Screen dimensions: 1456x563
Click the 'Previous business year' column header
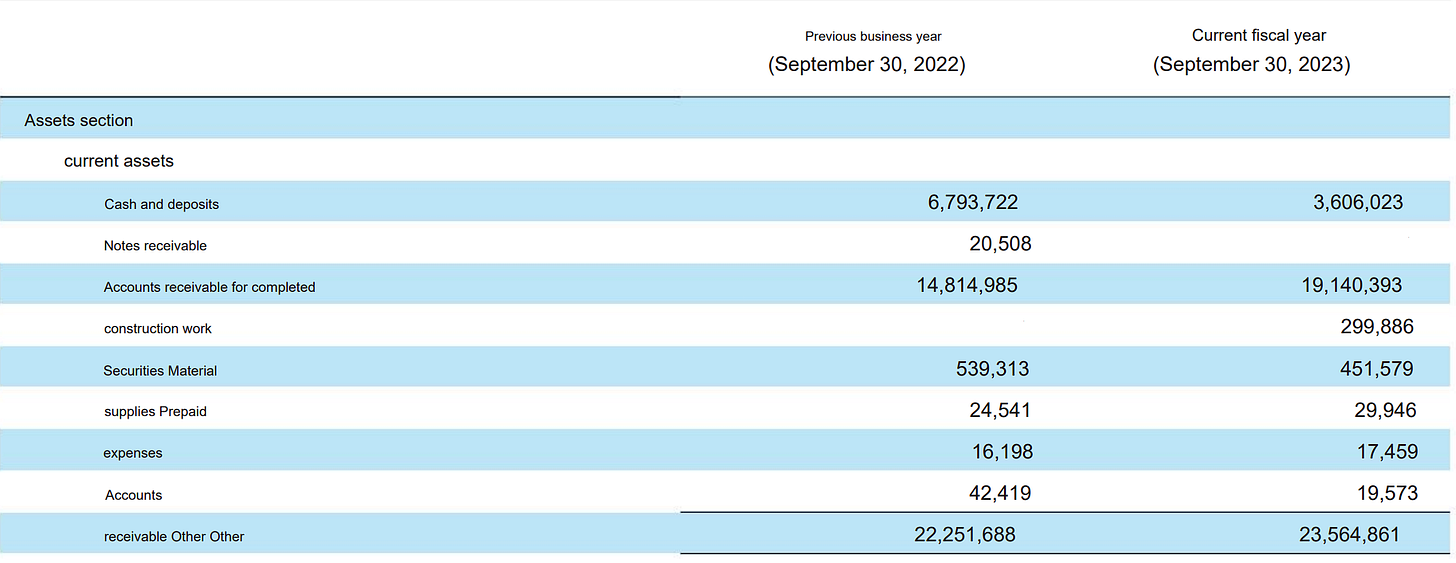[873, 36]
